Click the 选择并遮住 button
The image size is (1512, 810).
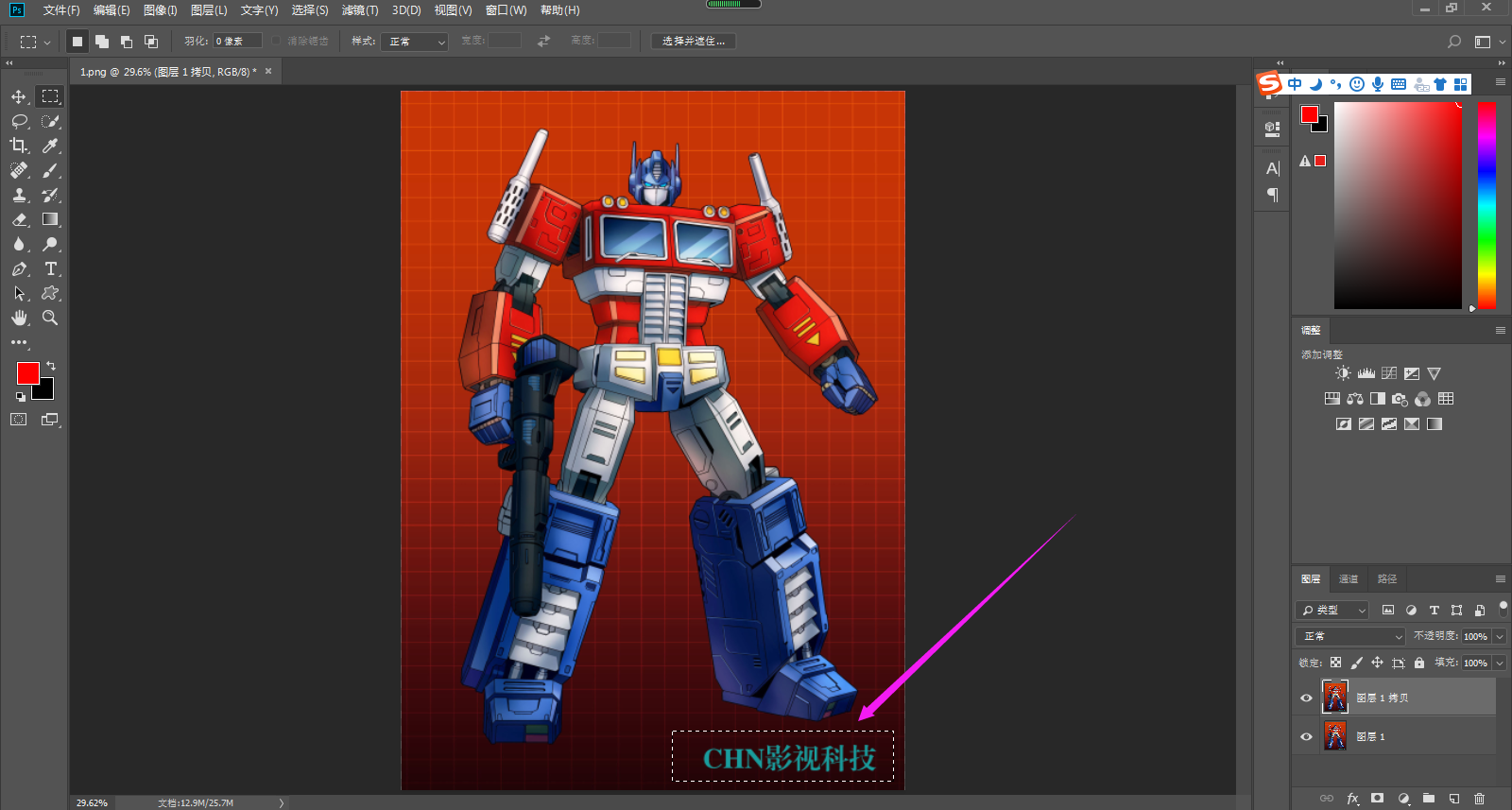click(x=694, y=42)
